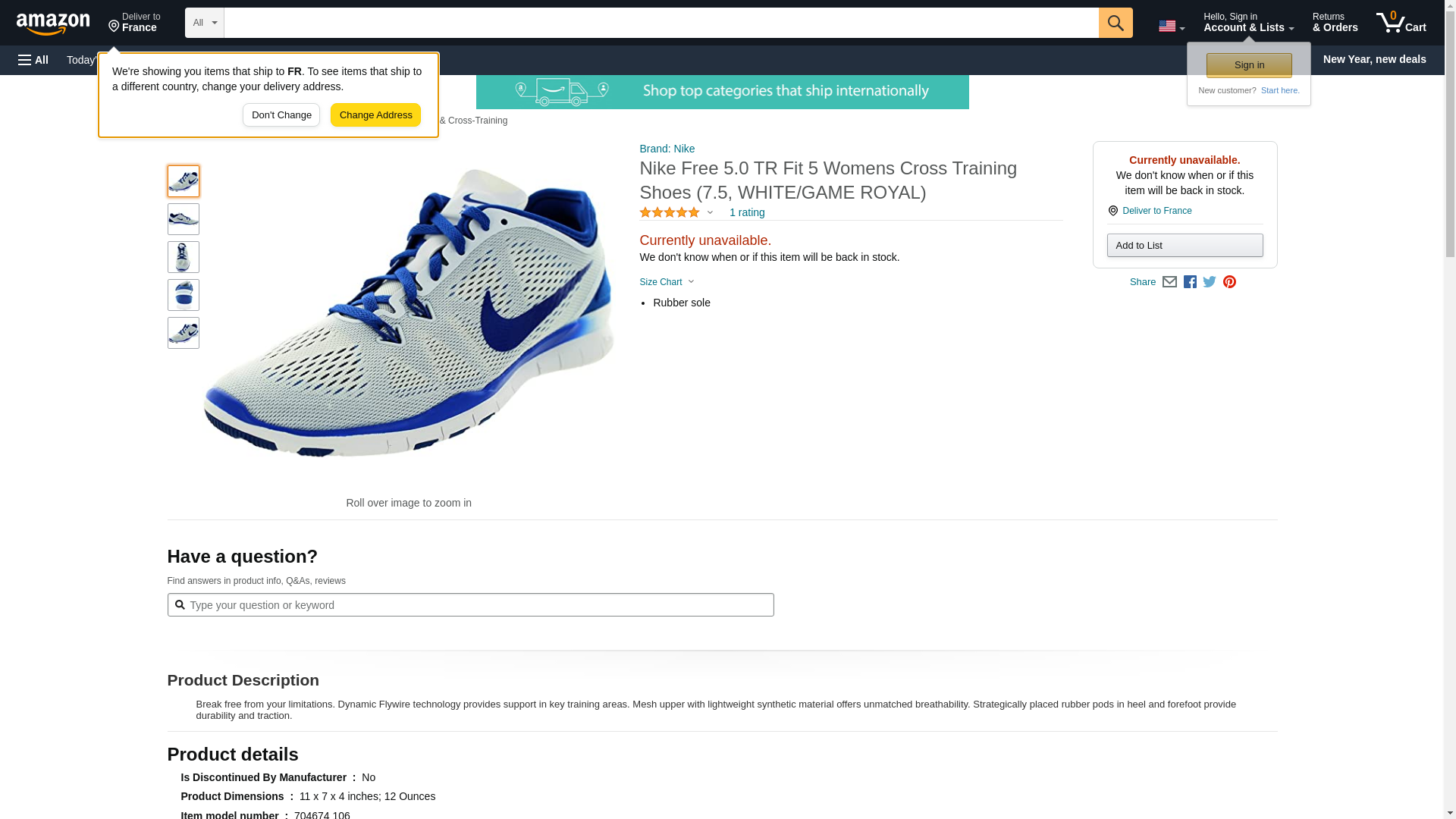
Task: Open Returns & Orders
Action: click(1335, 23)
